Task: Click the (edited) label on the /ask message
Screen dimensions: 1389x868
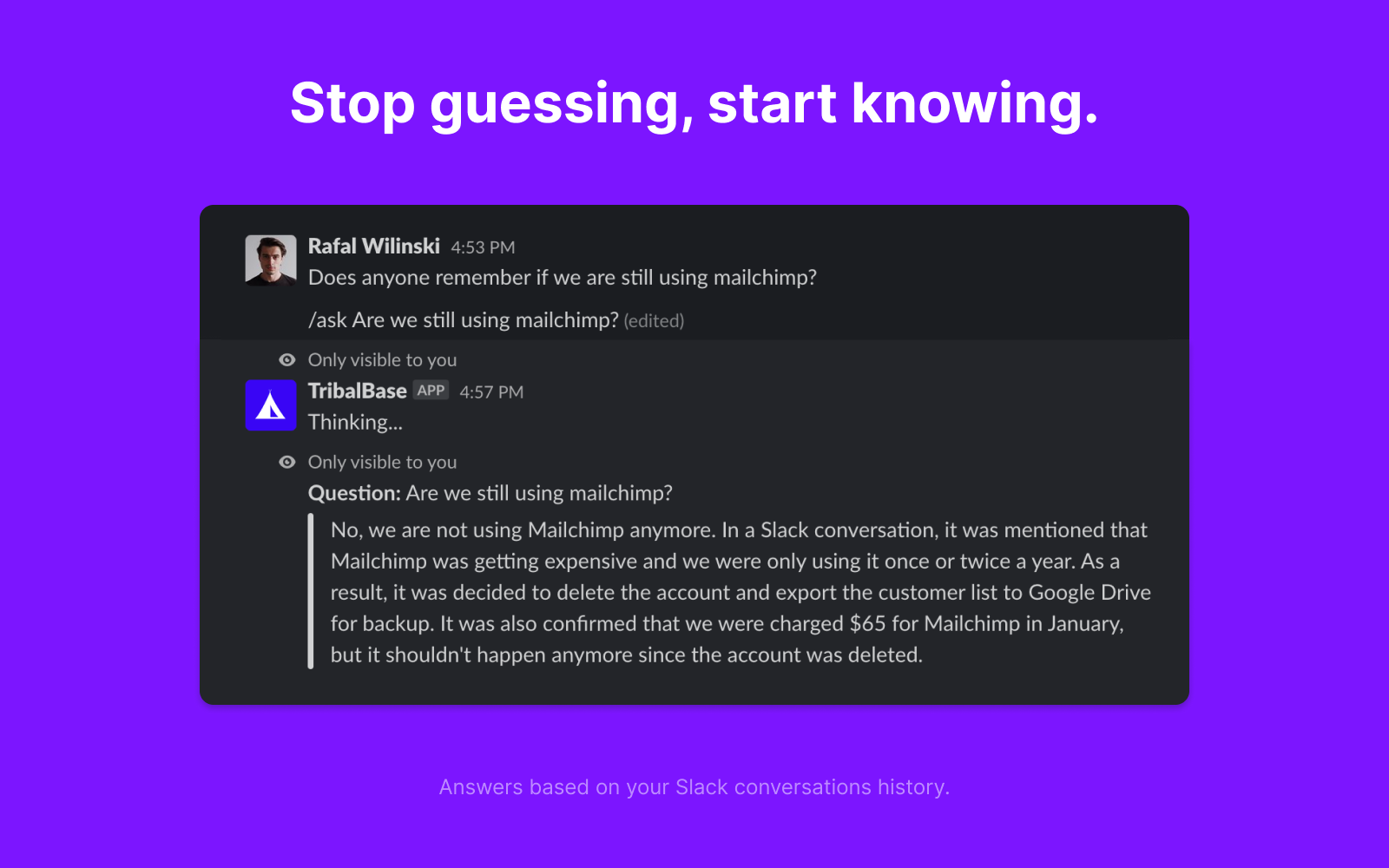Action: pyautogui.click(x=654, y=321)
